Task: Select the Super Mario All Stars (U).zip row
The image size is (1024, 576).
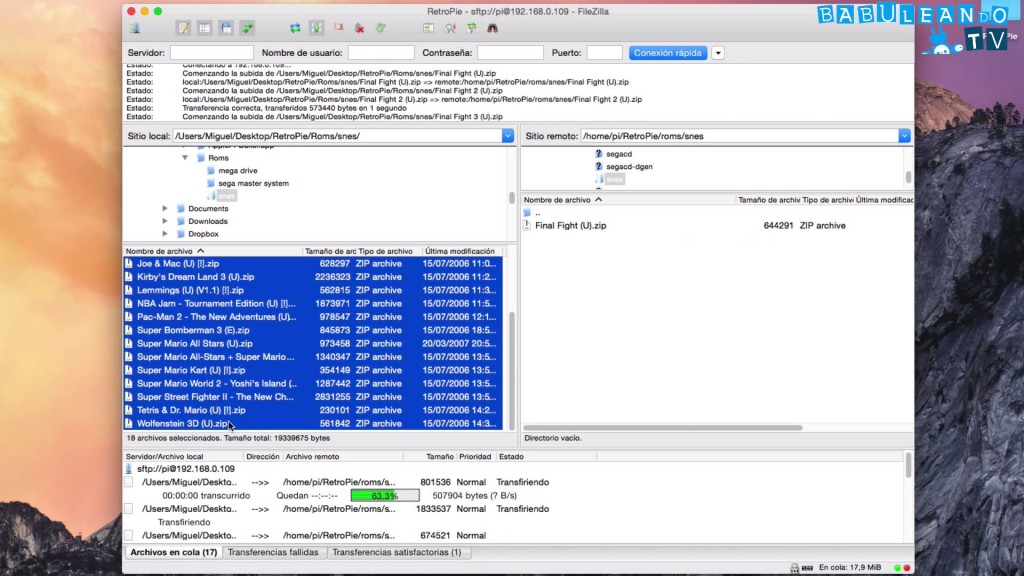Action: (x=313, y=344)
